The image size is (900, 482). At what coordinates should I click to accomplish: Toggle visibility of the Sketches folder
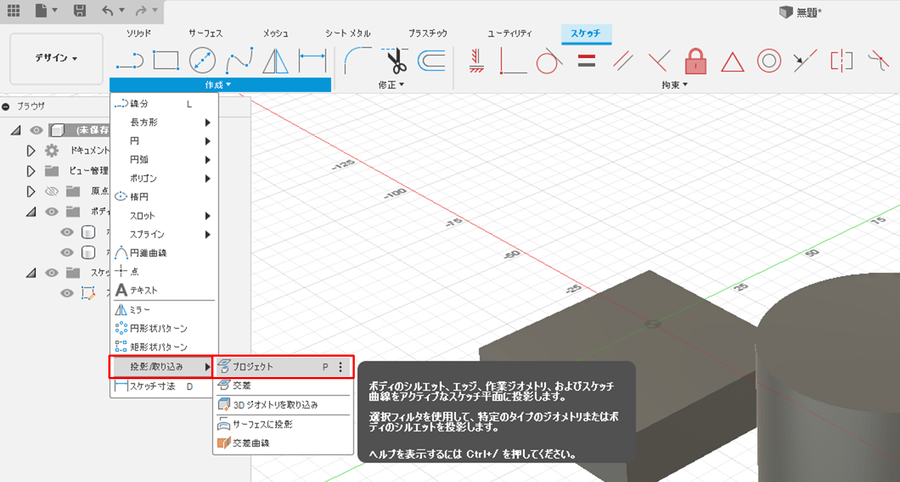coord(52,273)
